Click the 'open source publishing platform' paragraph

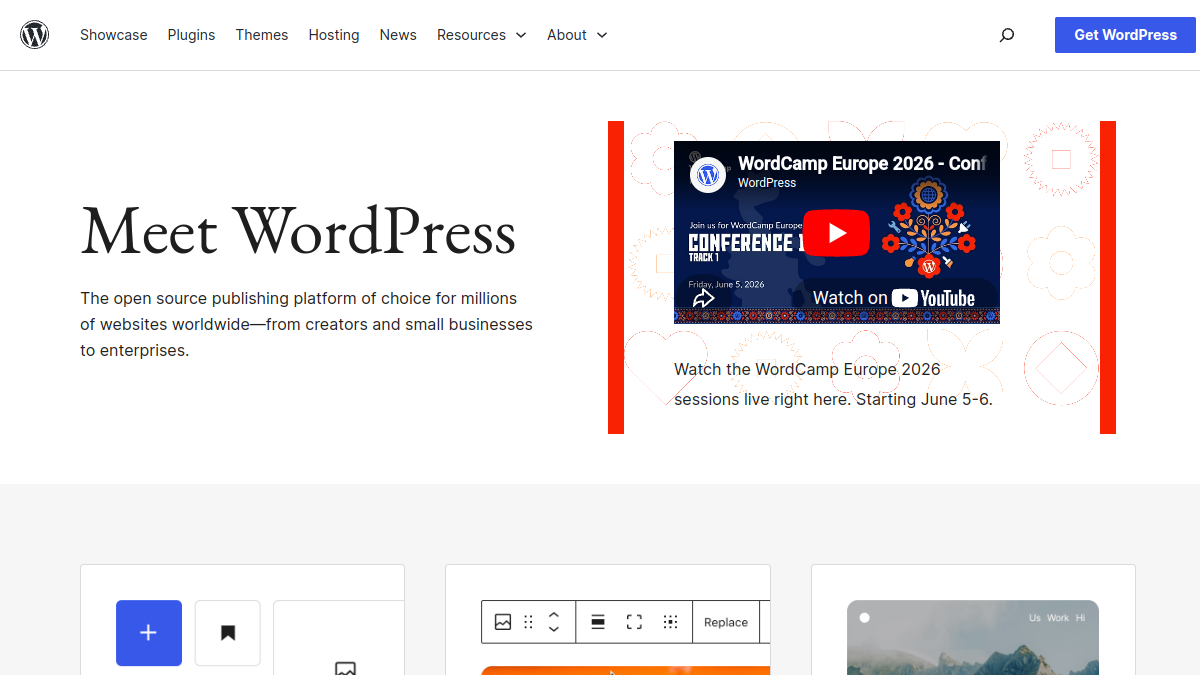pos(307,324)
